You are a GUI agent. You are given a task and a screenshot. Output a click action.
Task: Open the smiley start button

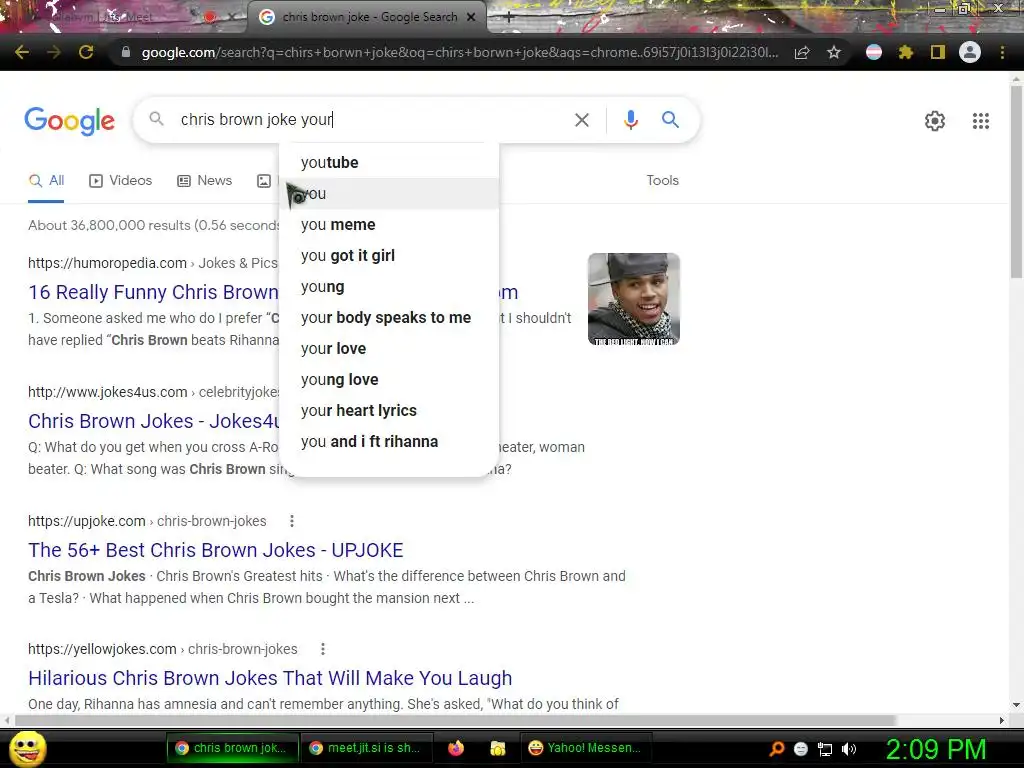coord(27,748)
